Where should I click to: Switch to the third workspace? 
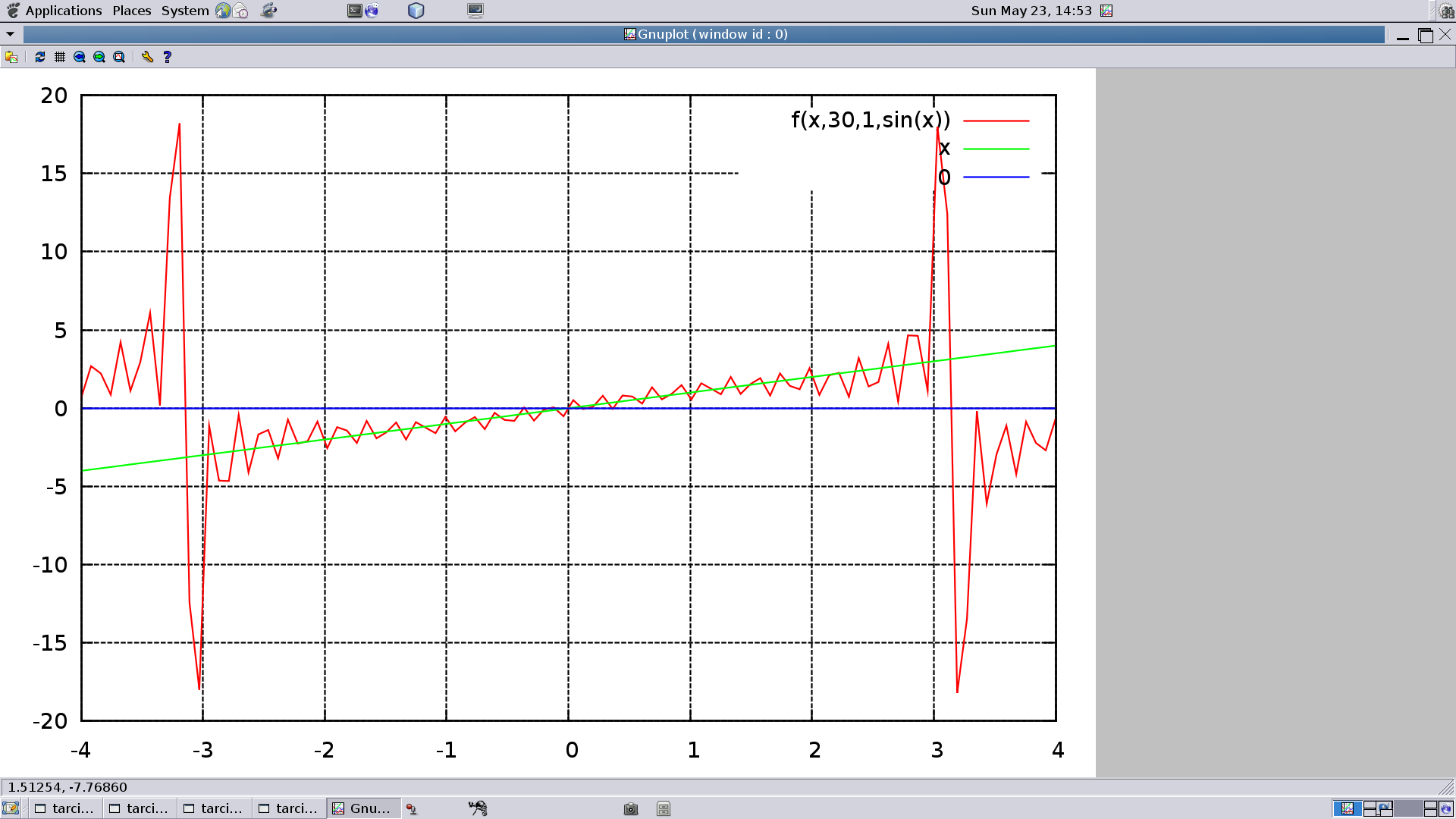1407,808
